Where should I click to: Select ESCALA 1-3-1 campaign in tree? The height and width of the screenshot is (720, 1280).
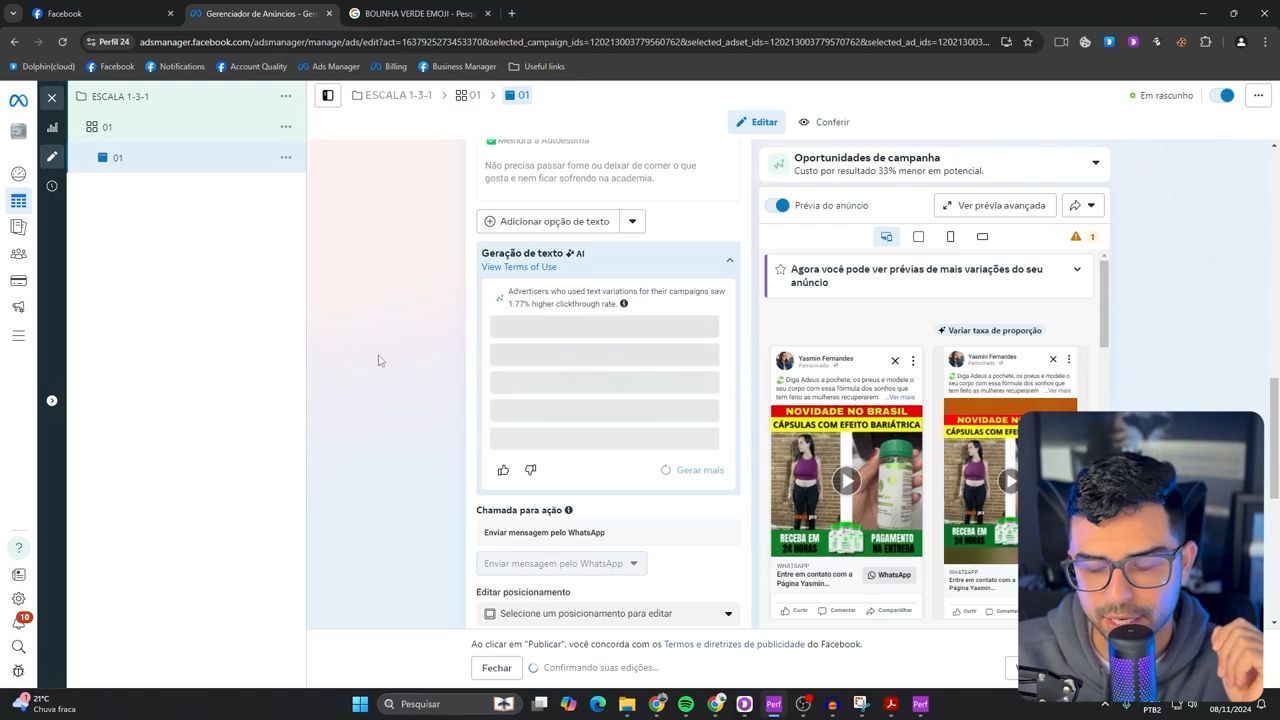[120, 96]
